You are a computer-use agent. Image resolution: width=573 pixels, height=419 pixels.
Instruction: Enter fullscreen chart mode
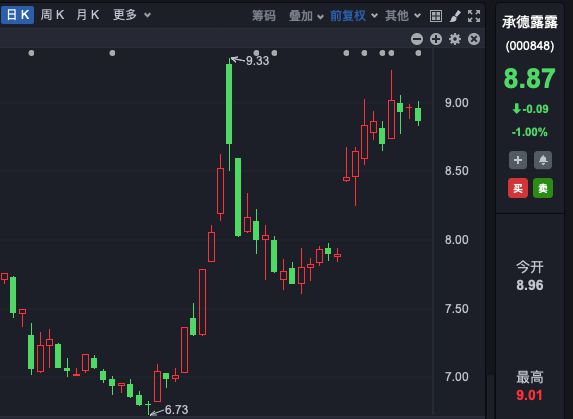474,16
